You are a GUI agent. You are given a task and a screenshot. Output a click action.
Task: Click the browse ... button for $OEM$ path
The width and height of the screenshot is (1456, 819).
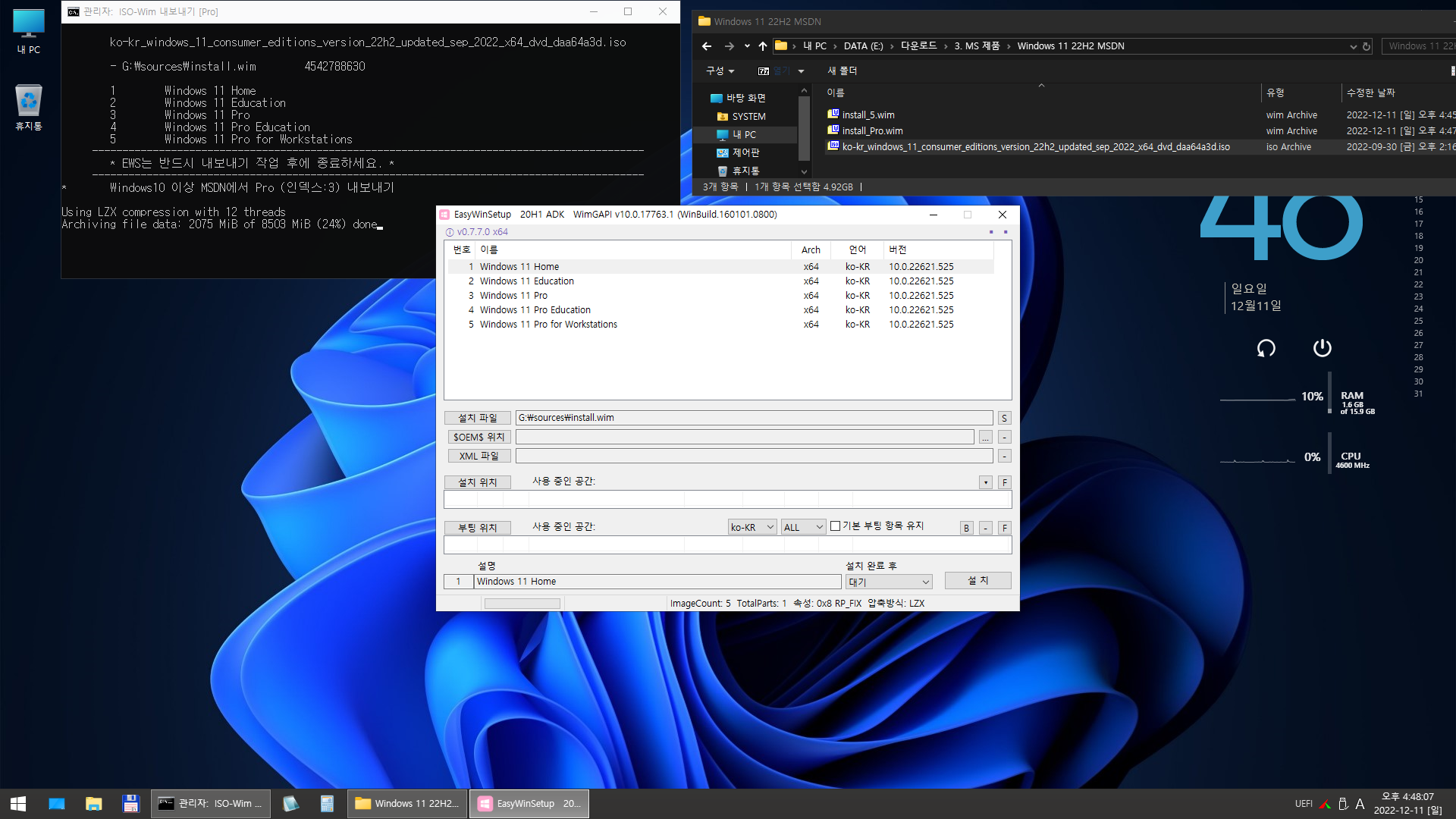(x=985, y=438)
